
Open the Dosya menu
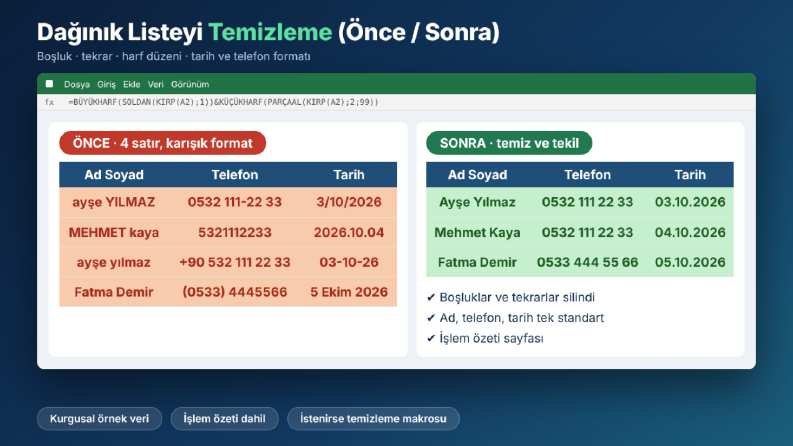click(77, 84)
